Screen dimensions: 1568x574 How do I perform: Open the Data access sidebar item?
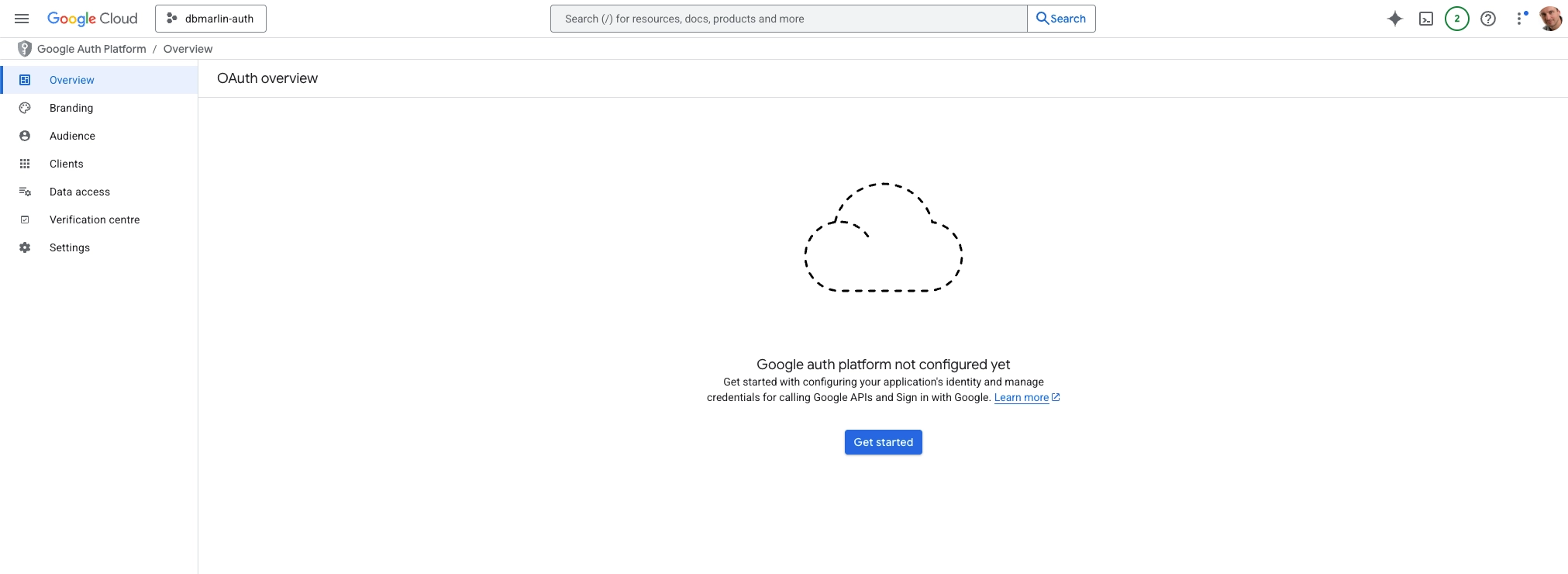click(99, 192)
